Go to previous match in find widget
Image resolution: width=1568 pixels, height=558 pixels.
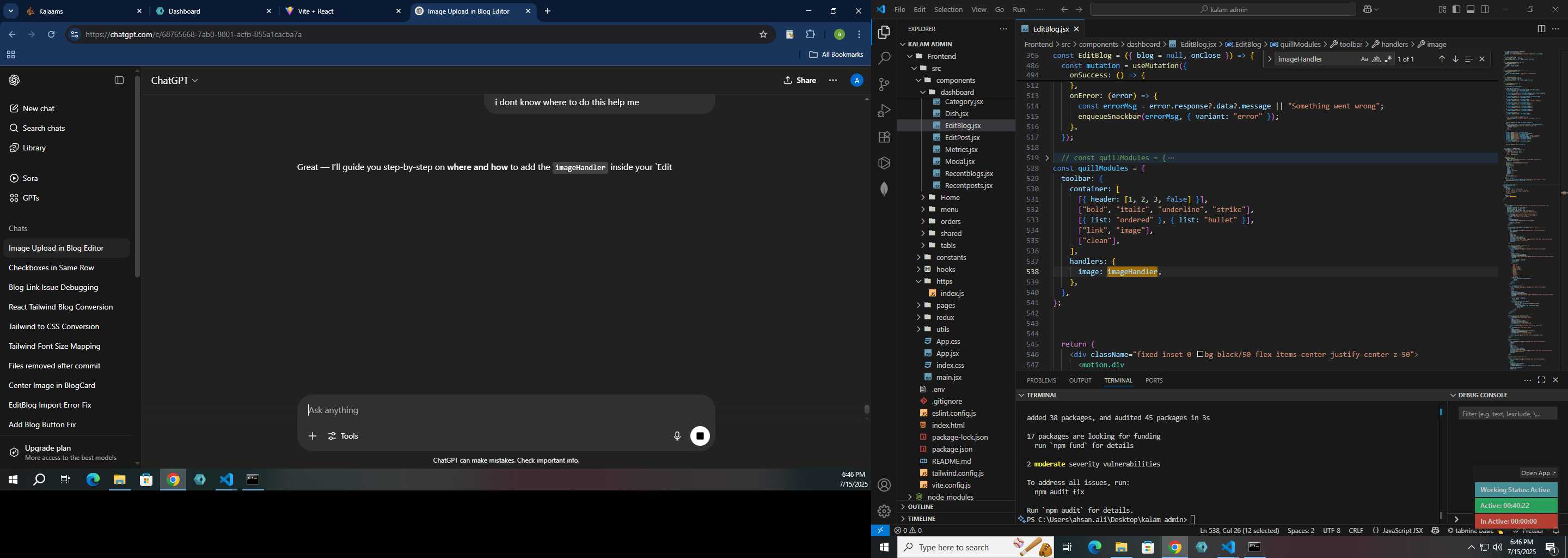point(1441,59)
